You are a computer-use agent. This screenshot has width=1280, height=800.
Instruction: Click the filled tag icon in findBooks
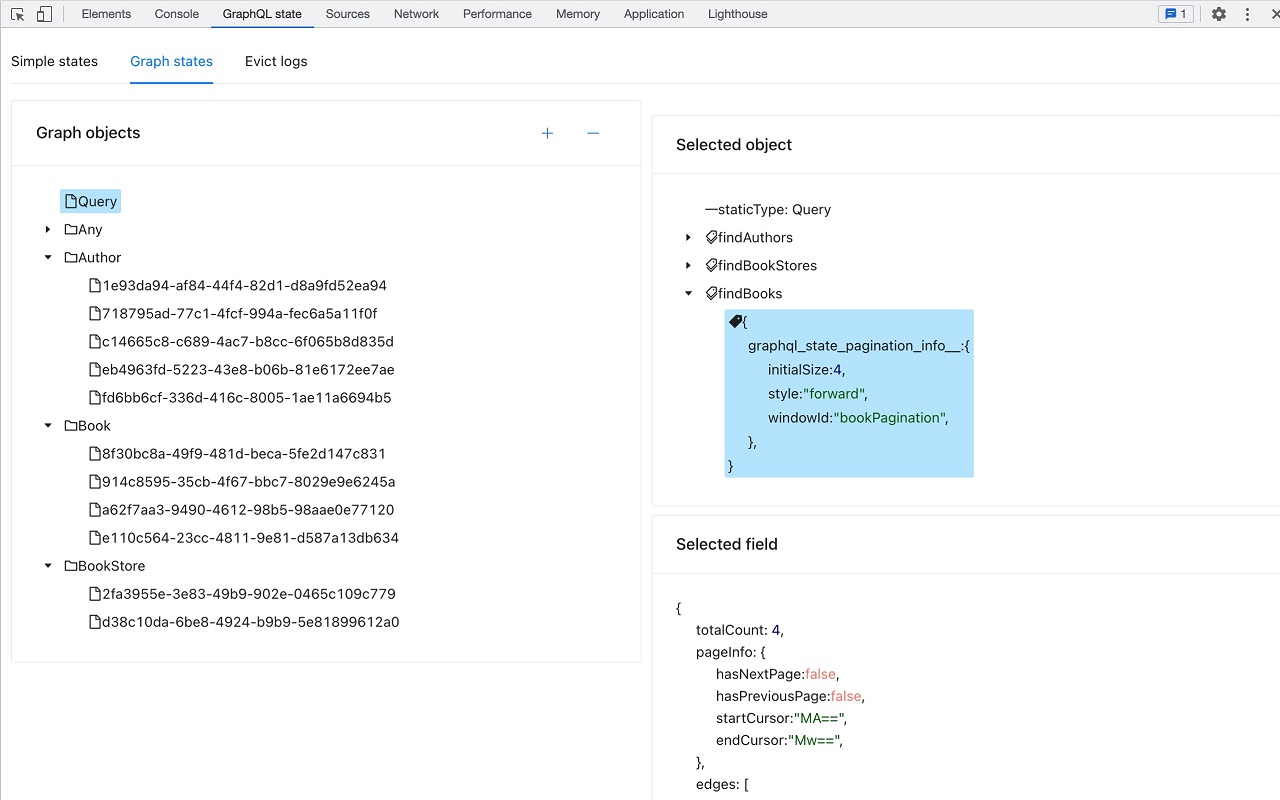click(x=735, y=322)
